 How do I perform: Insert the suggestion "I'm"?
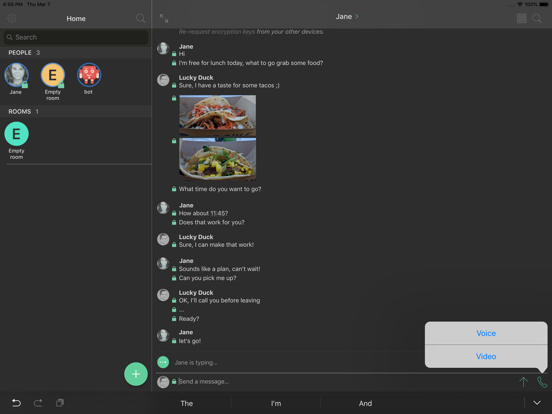[x=276, y=403]
